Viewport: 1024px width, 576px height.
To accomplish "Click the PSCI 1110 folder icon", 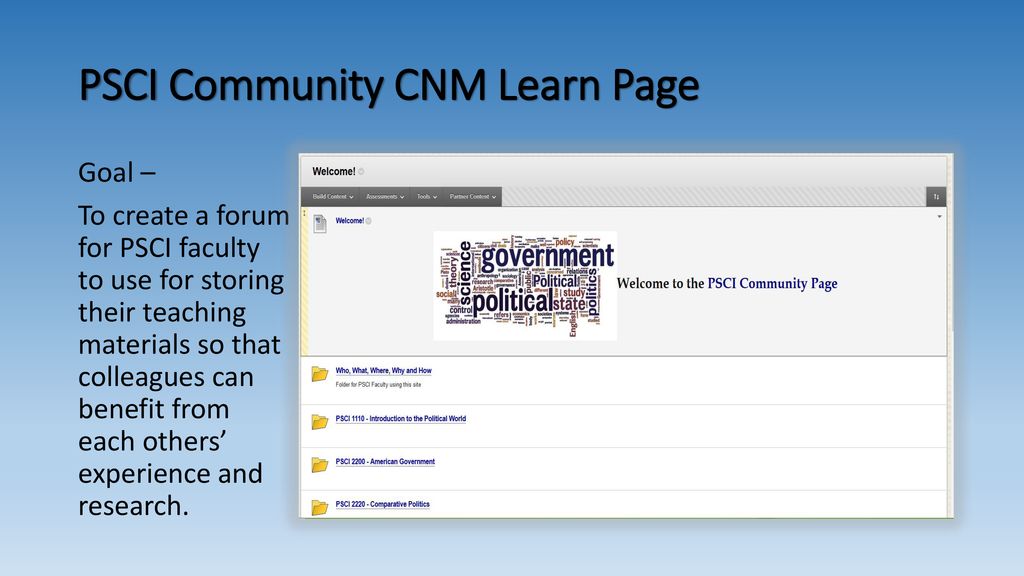I will (x=319, y=422).
